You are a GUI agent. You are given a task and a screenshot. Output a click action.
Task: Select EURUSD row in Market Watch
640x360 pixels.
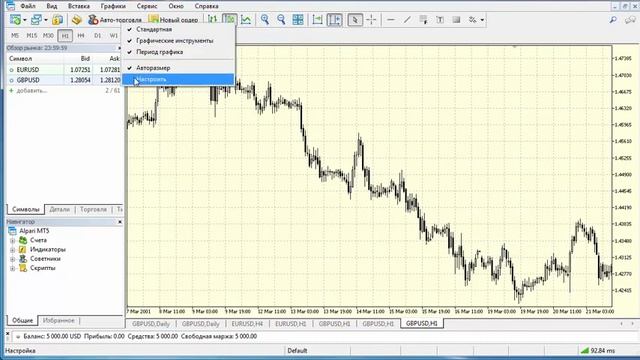click(x=64, y=70)
